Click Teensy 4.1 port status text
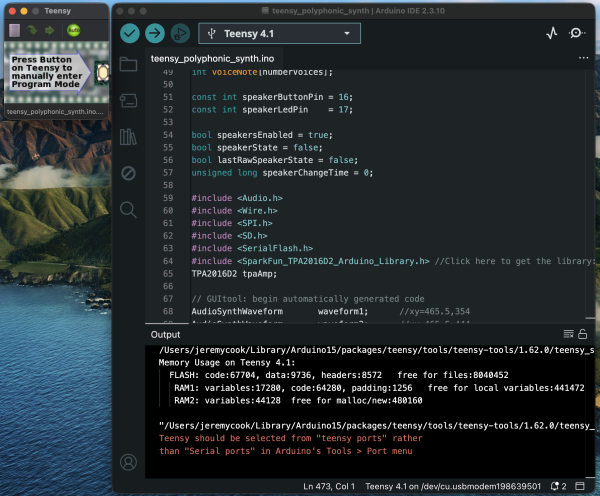This screenshot has width=600, height=496. pyautogui.click(x=453, y=486)
